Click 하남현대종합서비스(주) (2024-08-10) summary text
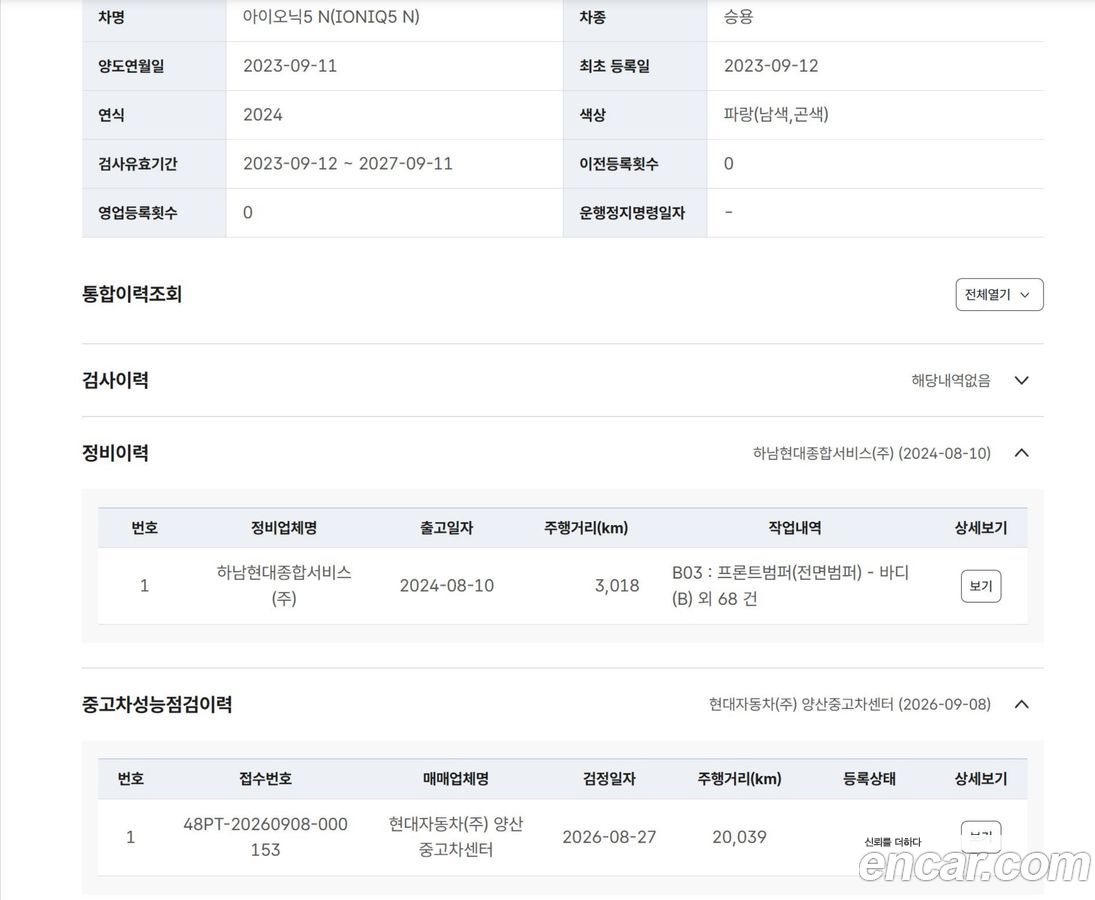Screen dimensions: 1095x900 click(872, 453)
